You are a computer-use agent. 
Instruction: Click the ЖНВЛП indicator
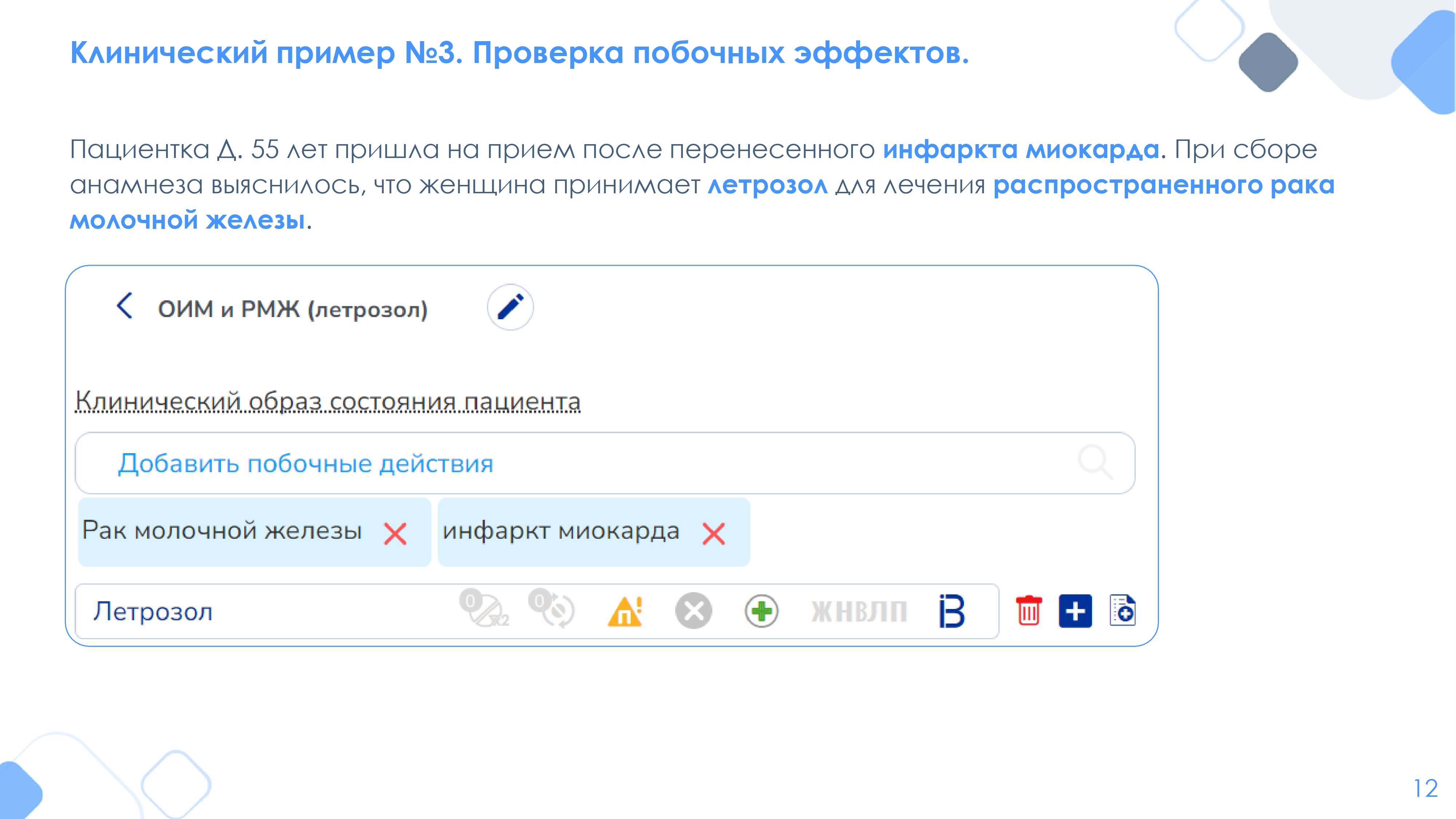(859, 612)
